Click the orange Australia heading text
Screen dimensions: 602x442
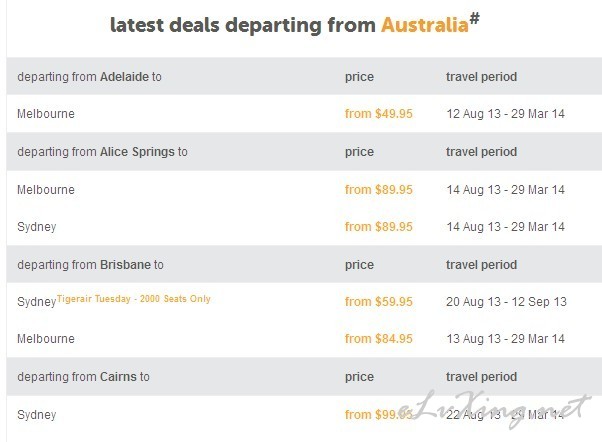coord(425,25)
